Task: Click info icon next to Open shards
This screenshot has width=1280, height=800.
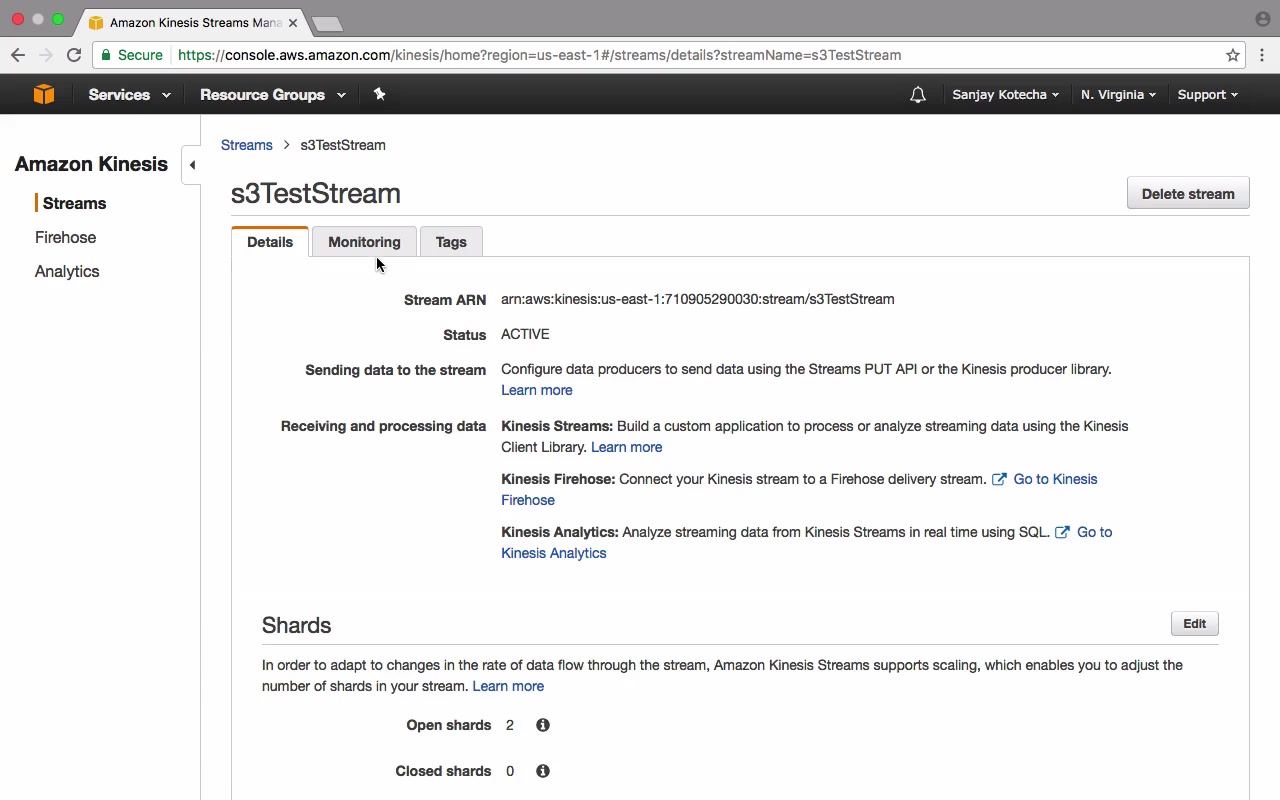Action: point(543,725)
